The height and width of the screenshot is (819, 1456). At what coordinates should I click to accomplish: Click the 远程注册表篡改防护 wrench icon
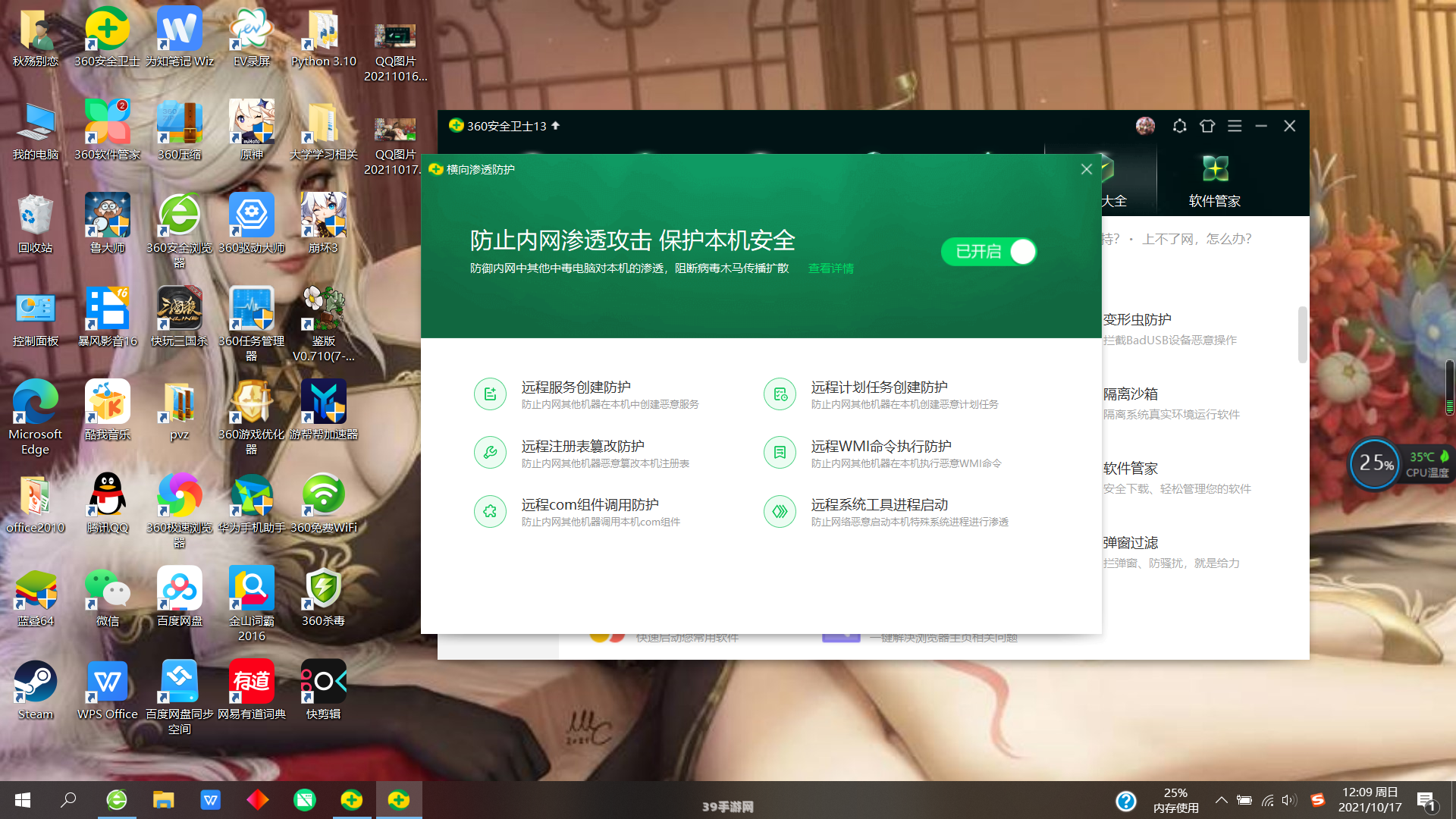coord(490,453)
